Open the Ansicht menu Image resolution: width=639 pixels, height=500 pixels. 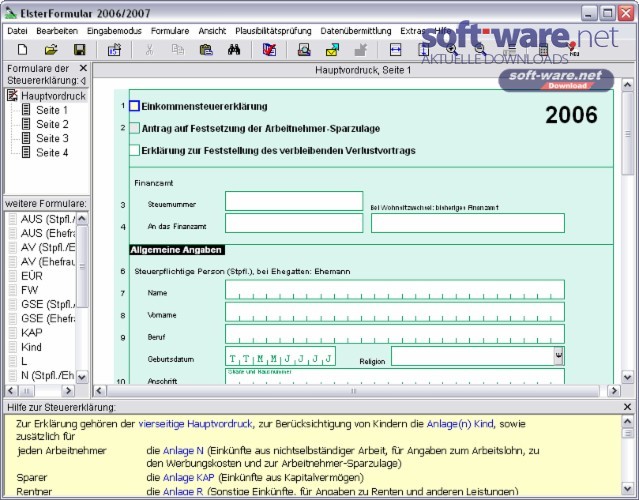pyautogui.click(x=212, y=31)
